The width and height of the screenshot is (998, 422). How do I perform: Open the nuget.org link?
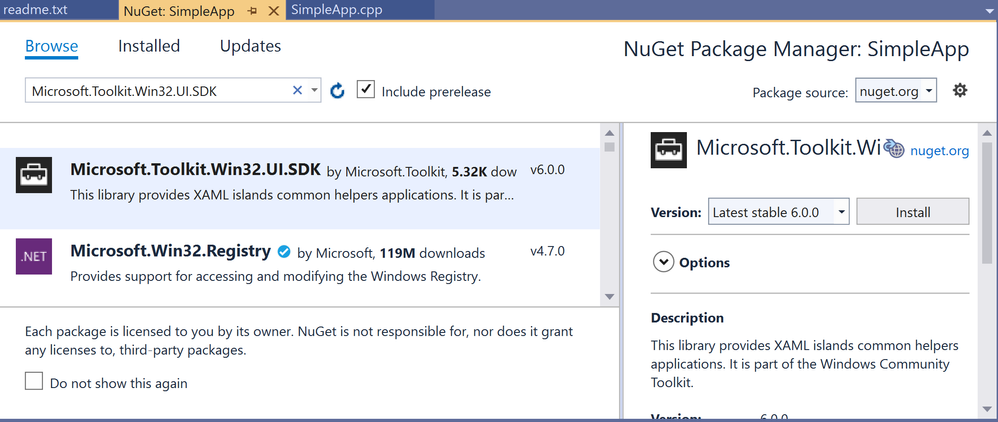click(939, 150)
